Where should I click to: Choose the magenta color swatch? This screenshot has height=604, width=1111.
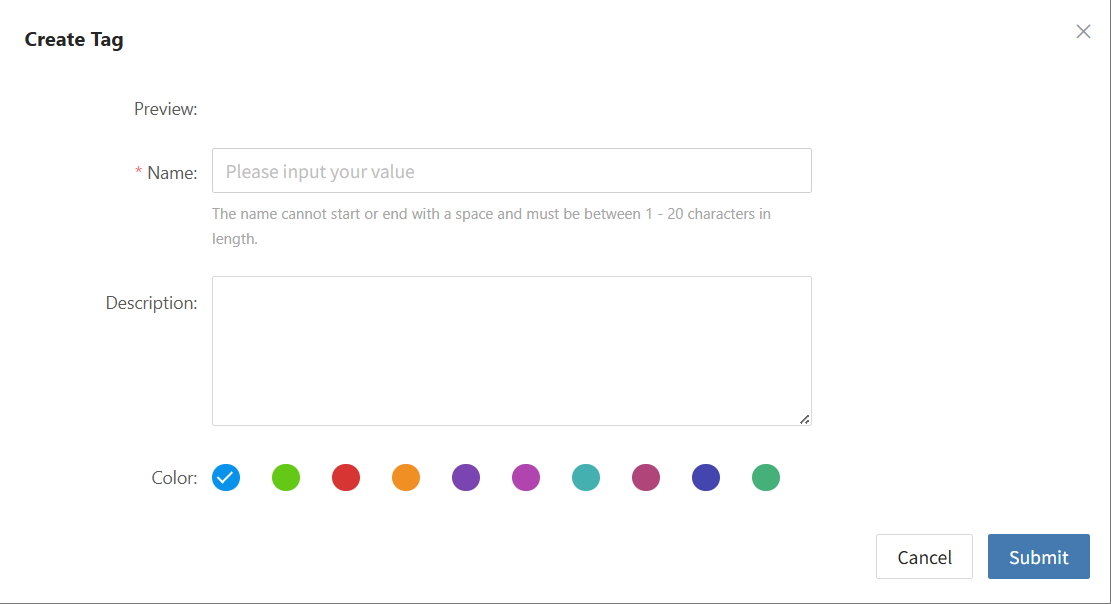click(526, 477)
